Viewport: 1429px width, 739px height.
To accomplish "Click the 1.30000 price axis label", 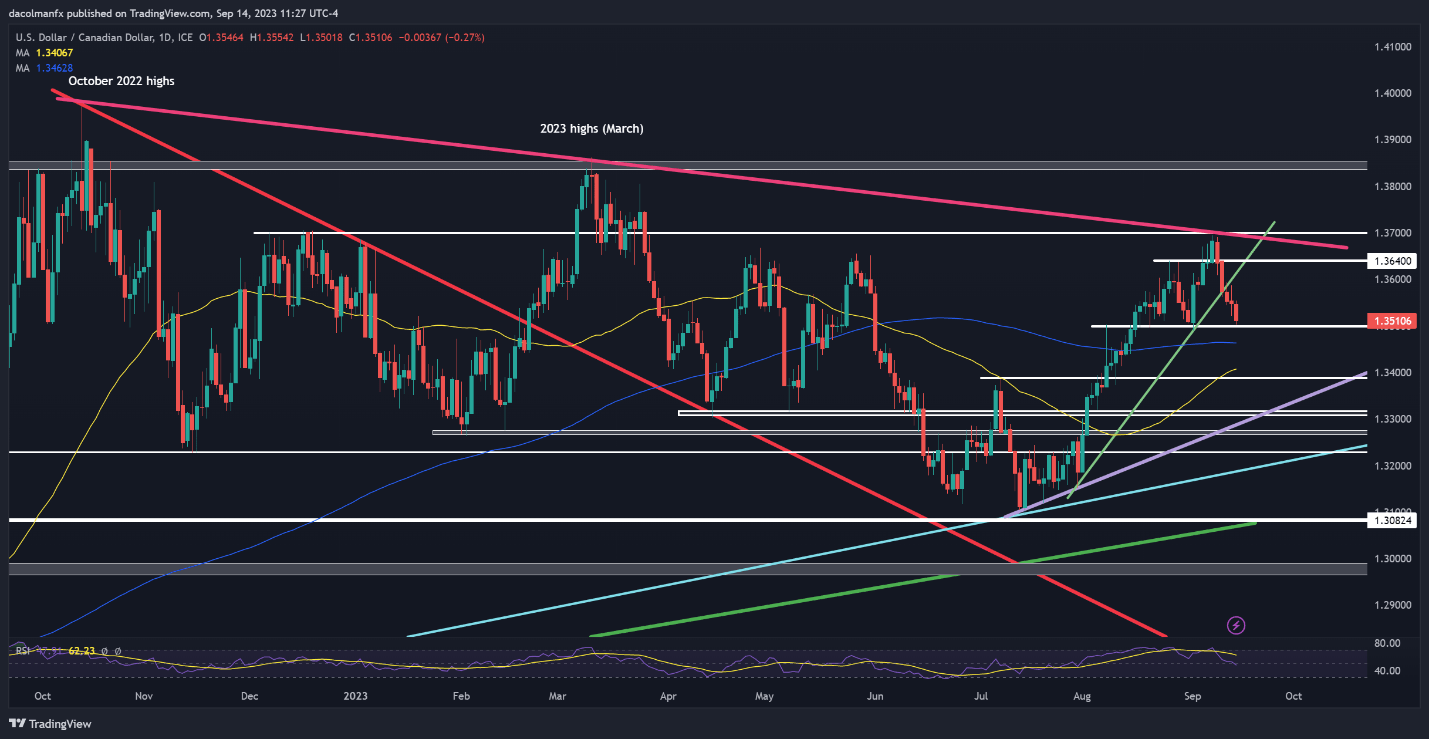I will (x=1390, y=559).
